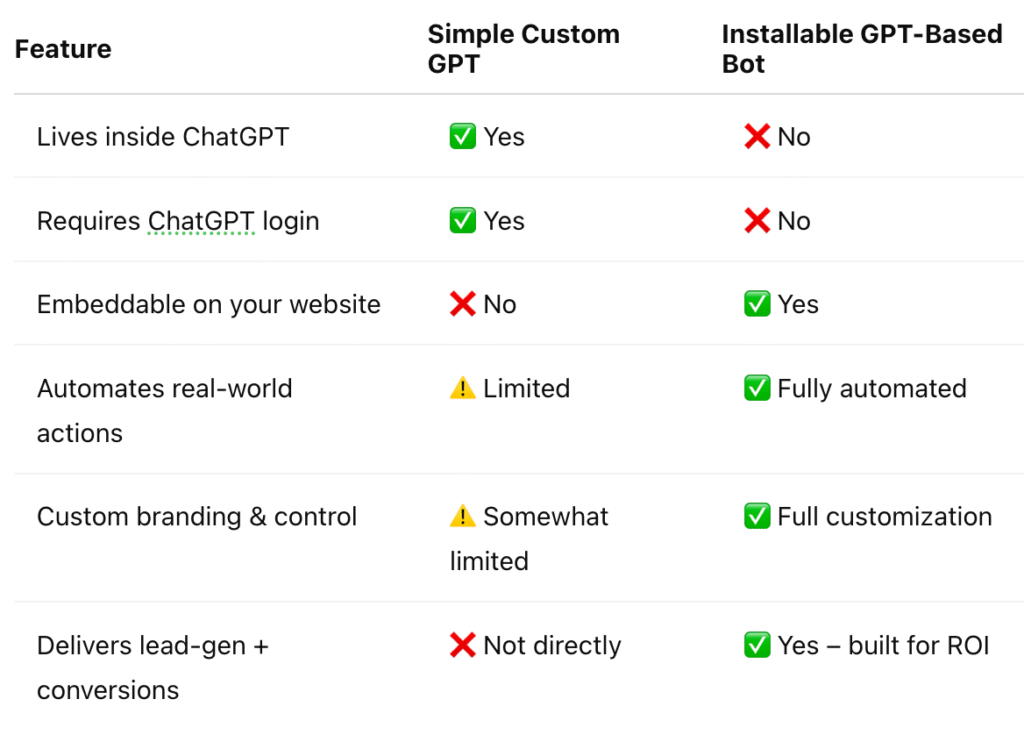Click the underlined ChatGPT word in login row

(201, 221)
